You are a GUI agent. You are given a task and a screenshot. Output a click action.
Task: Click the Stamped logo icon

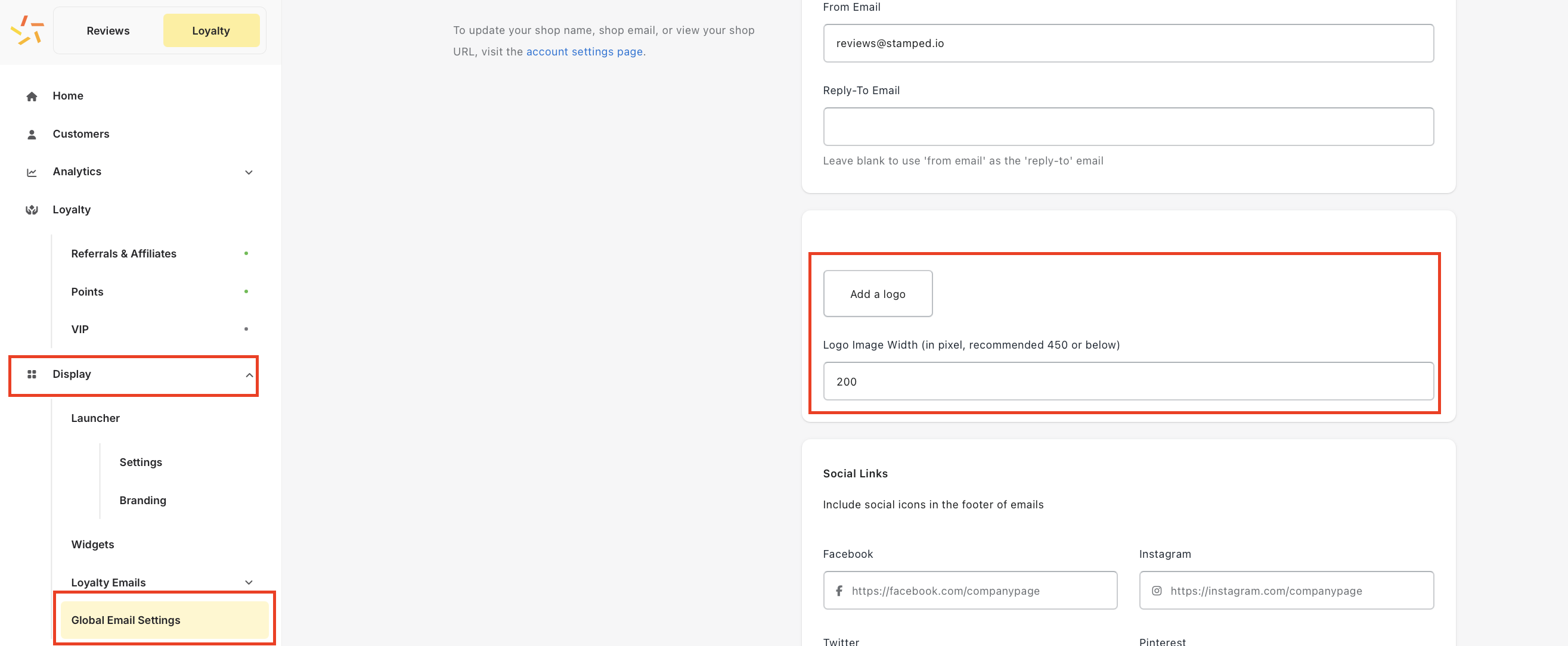(x=27, y=30)
